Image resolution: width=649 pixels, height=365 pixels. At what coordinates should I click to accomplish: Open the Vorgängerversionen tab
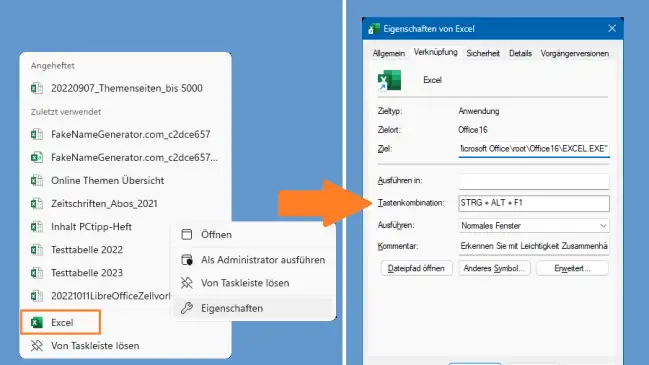574,53
